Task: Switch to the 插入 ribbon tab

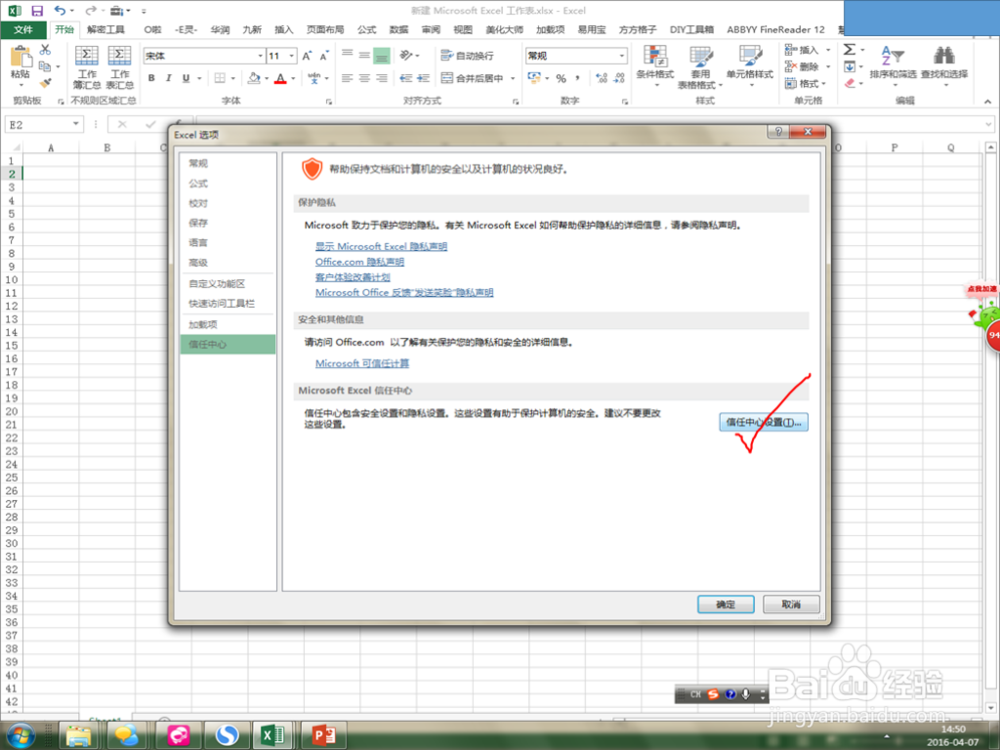Action: (284, 29)
